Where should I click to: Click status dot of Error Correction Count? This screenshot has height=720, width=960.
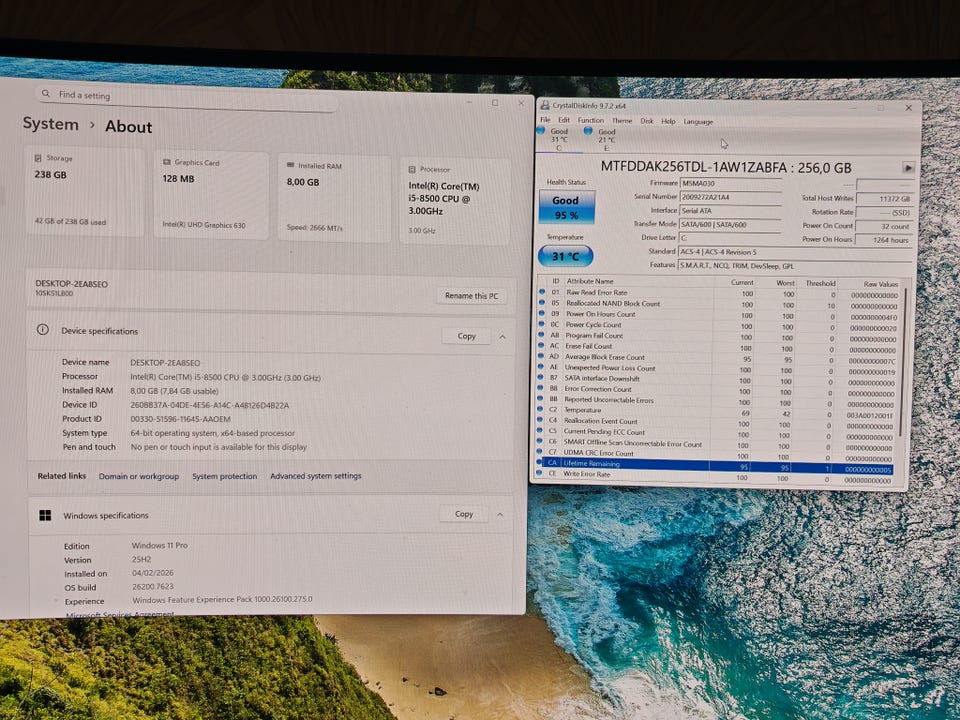tap(541, 388)
